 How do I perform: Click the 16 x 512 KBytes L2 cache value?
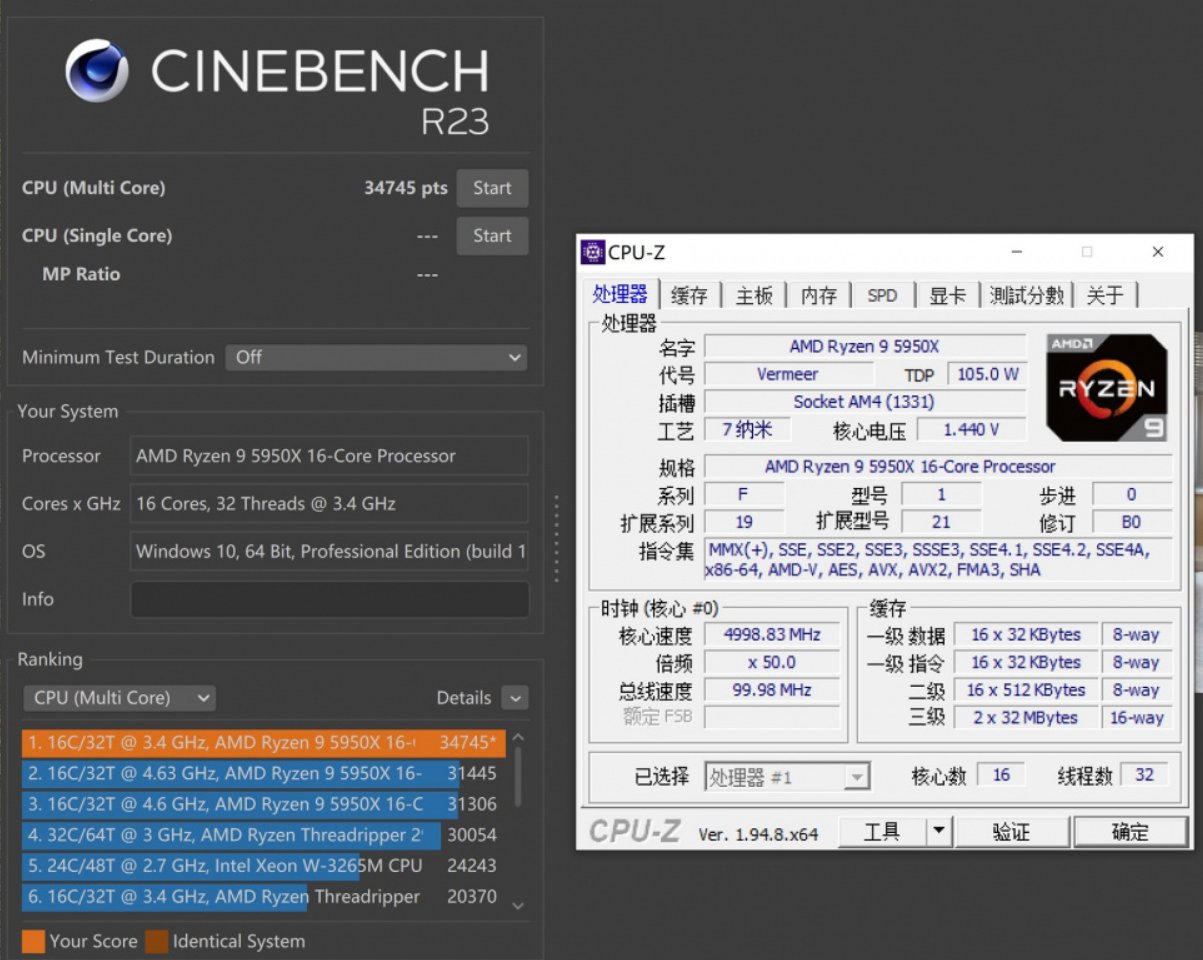(x=1024, y=690)
